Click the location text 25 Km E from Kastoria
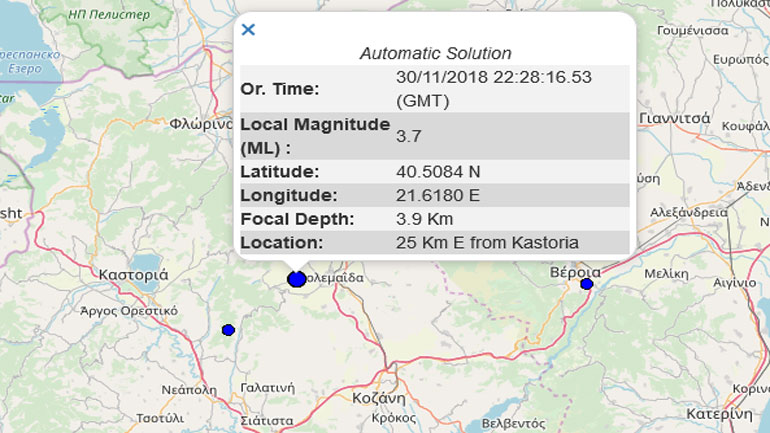 487,242
